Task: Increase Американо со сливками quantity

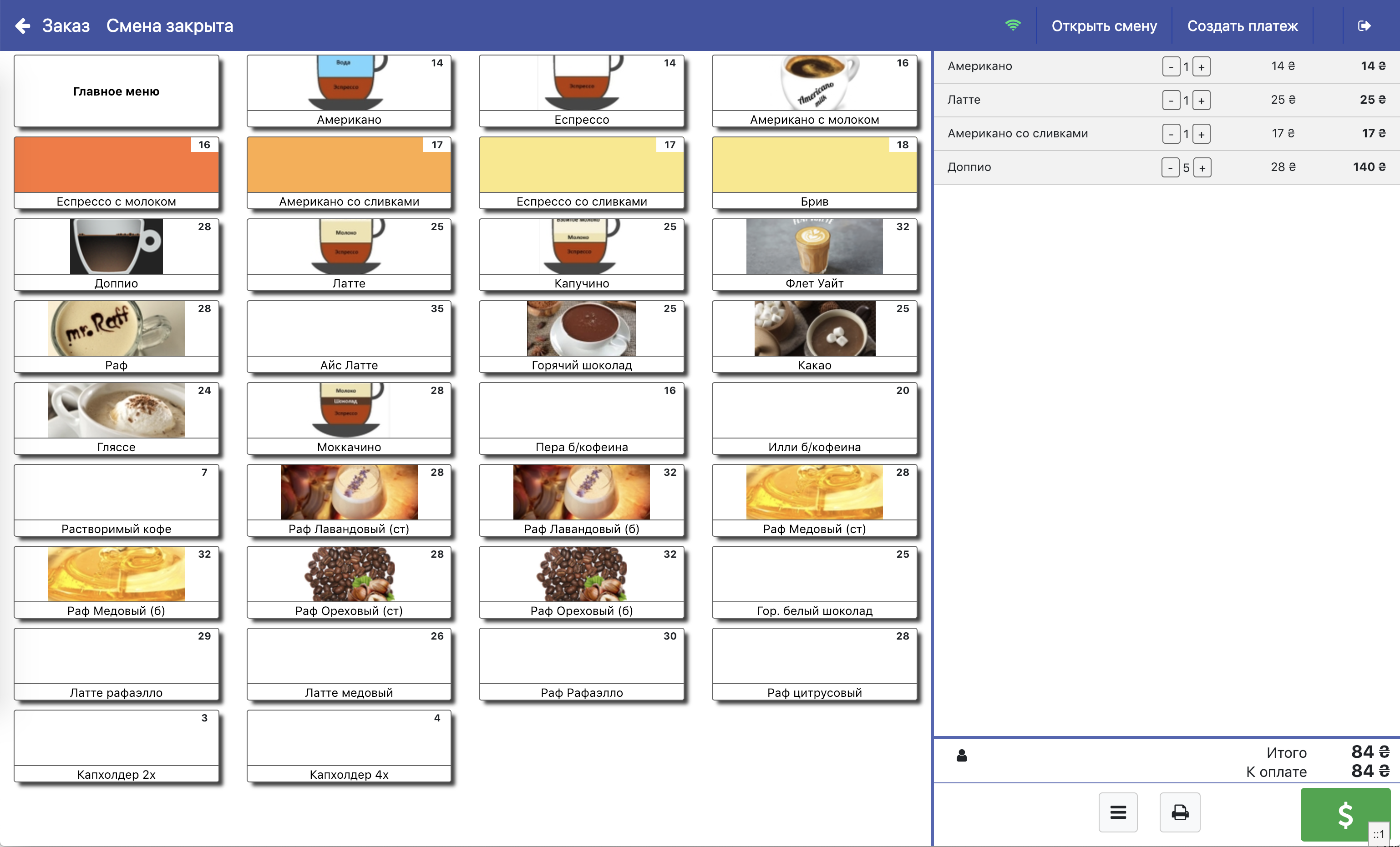Action: pos(1201,133)
